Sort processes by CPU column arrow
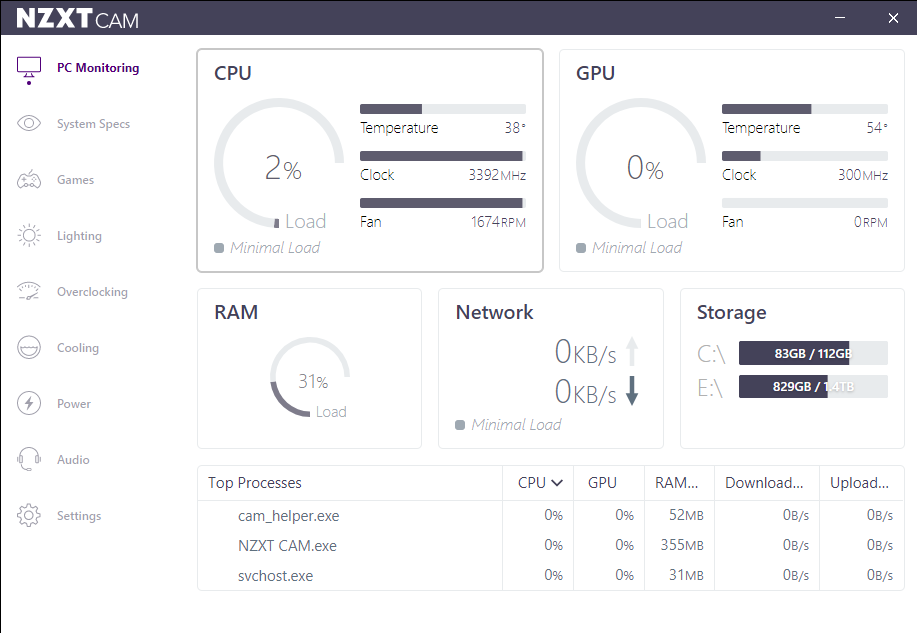Image resolution: width=917 pixels, height=633 pixels. coord(557,483)
